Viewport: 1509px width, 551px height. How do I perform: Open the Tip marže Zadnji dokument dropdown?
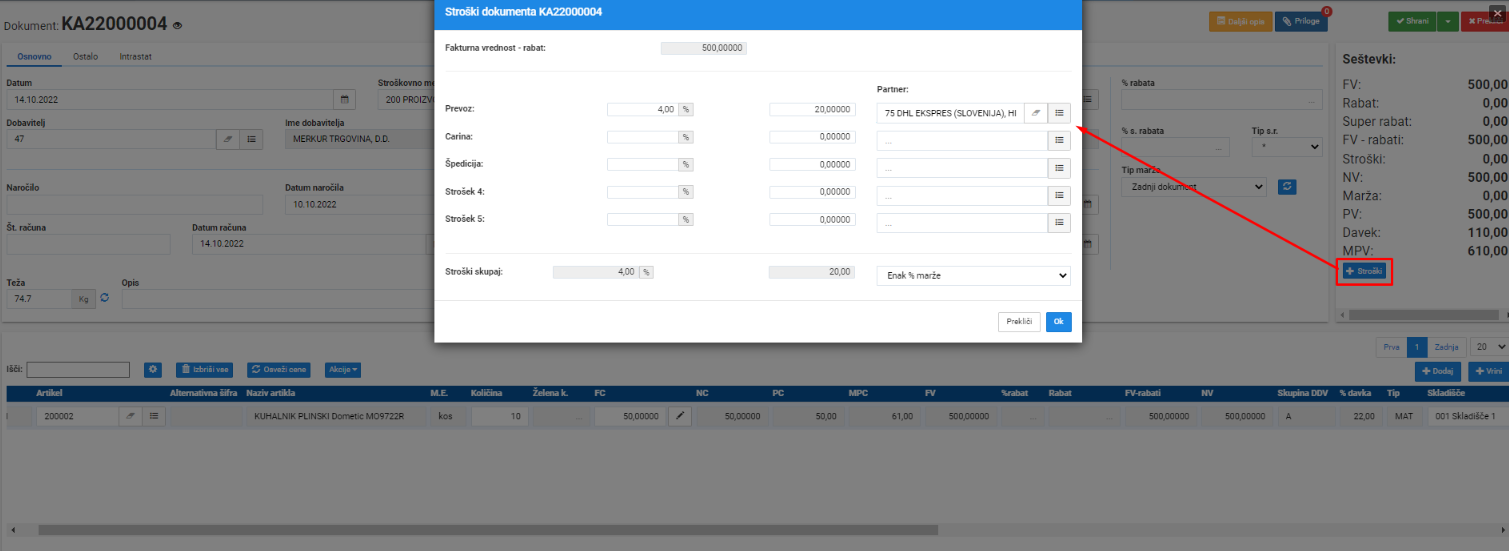pyautogui.click(x=1194, y=186)
